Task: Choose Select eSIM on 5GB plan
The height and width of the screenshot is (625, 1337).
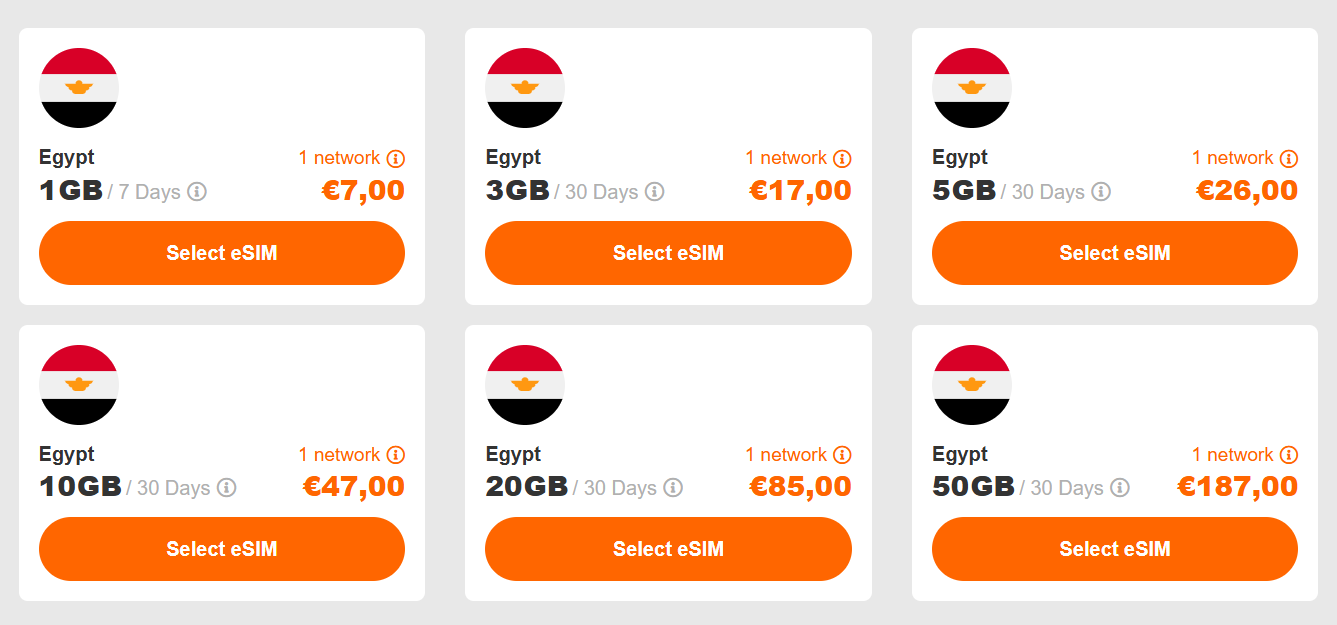Action: (x=1115, y=253)
